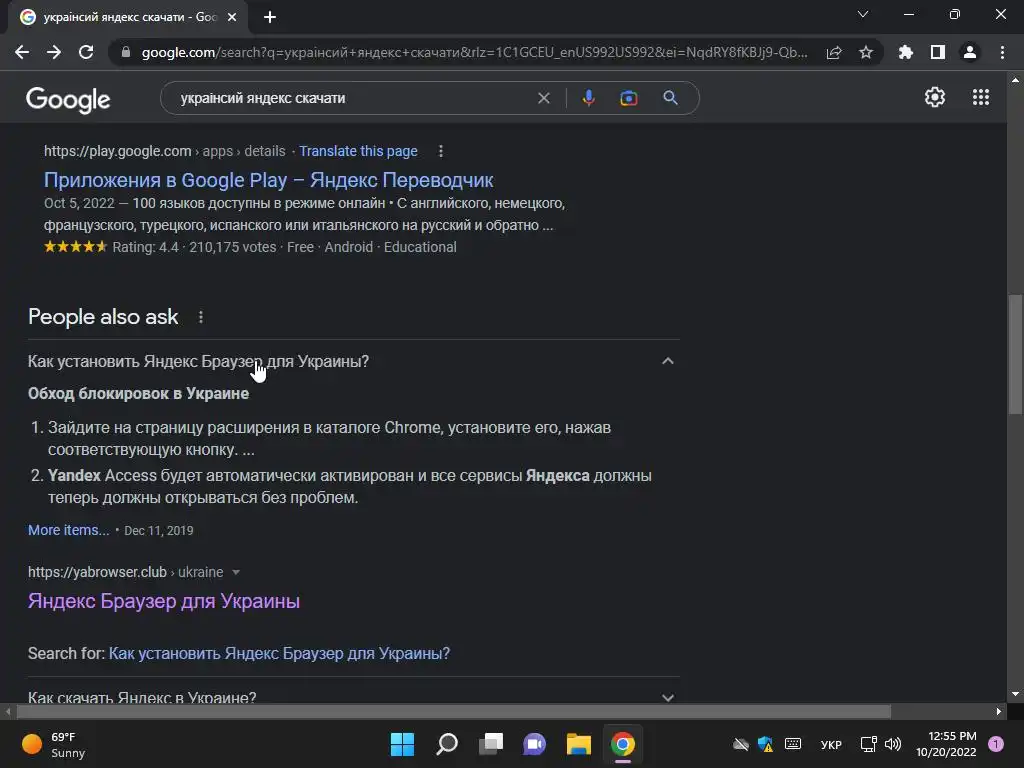This screenshot has width=1024, height=768.
Task: Click Chrome icon on taskbar
Action: point(623,744)
